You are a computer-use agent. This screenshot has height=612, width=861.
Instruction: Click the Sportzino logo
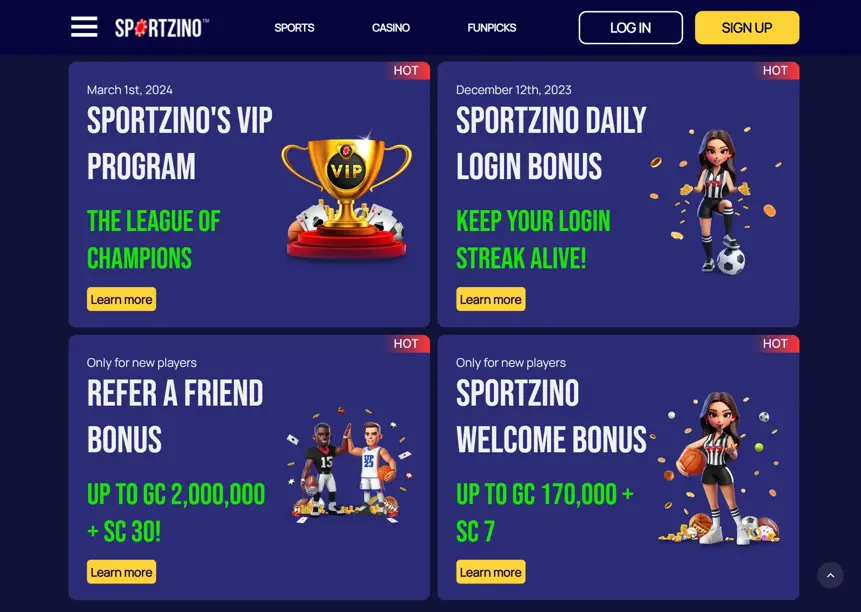[x=162, y=28]
